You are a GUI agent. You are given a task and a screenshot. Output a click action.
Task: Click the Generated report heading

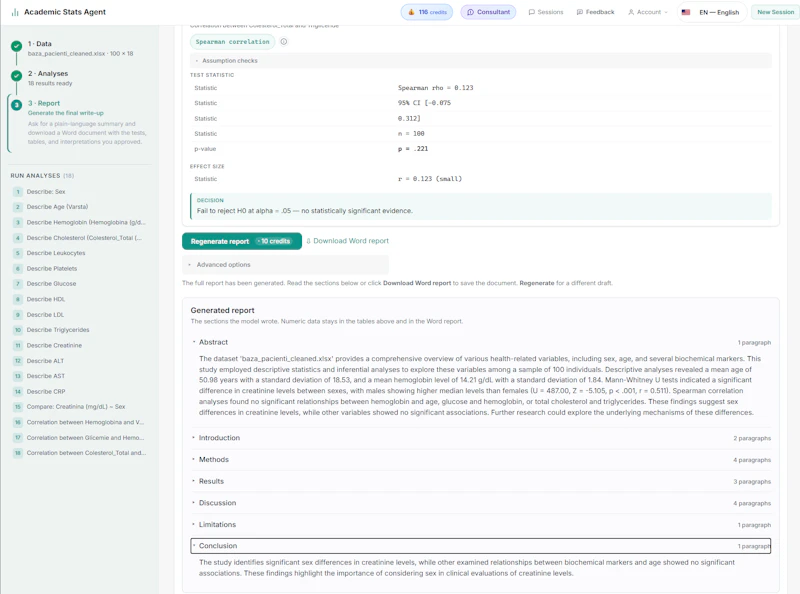pyautogui.click(x=222, y=310)
